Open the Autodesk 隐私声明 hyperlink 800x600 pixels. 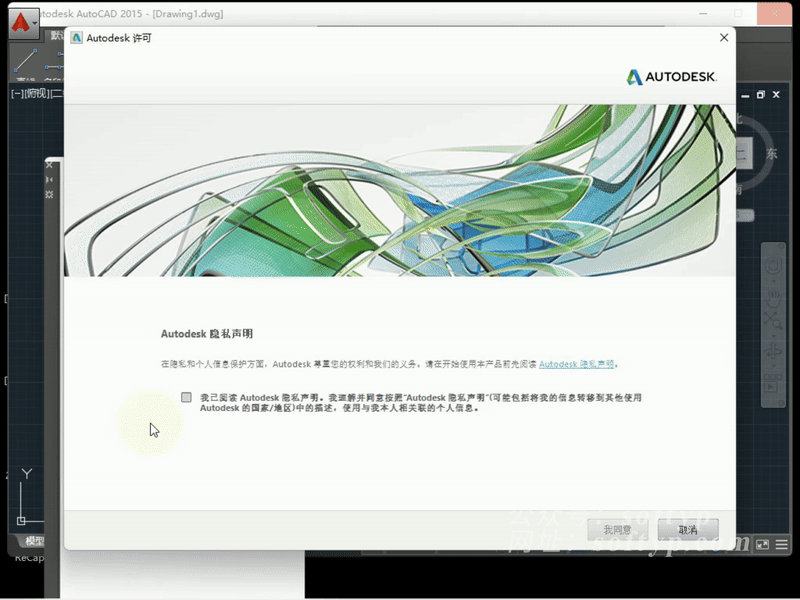click(x=577, y=364)
